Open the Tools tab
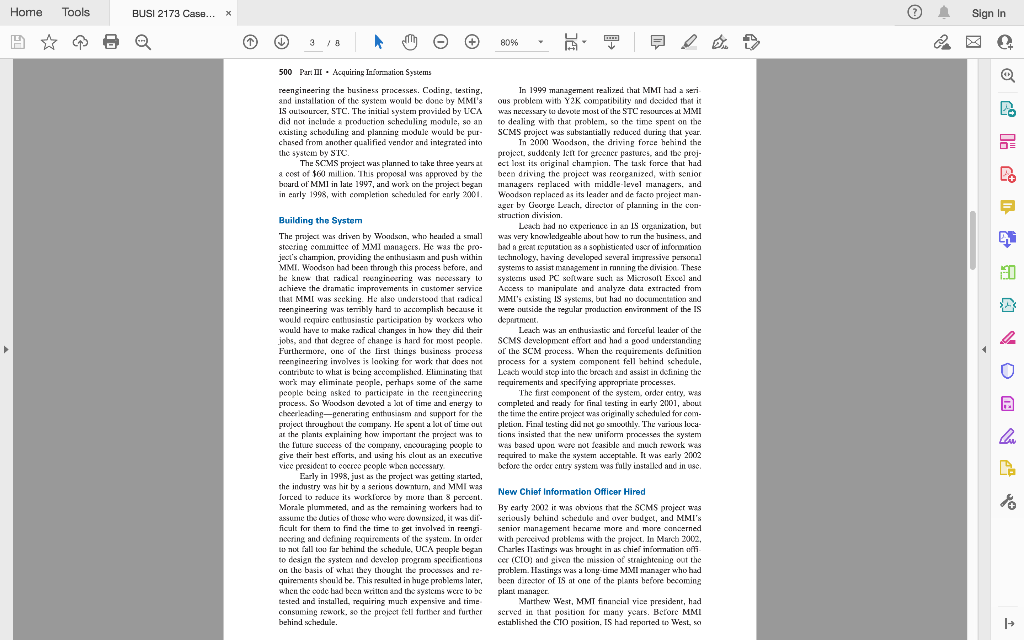This screenshot has width=1024, height=640. 76,13
